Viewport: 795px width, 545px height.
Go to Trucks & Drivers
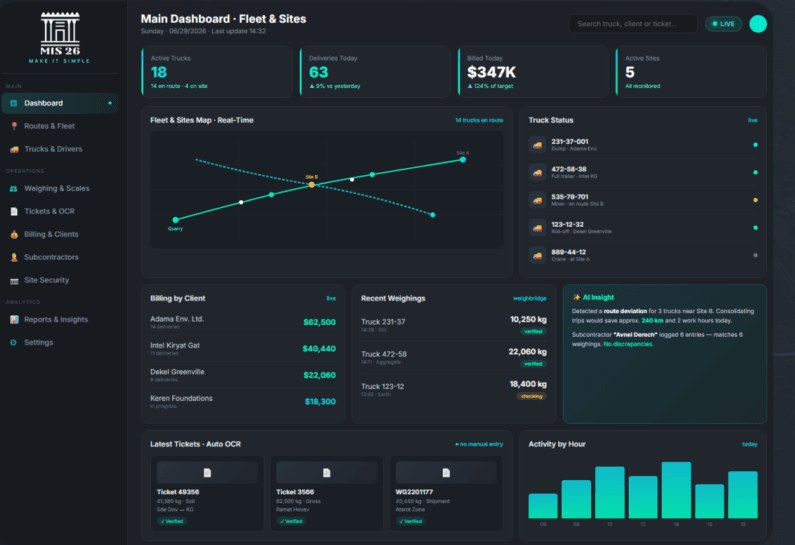[60, 149]
